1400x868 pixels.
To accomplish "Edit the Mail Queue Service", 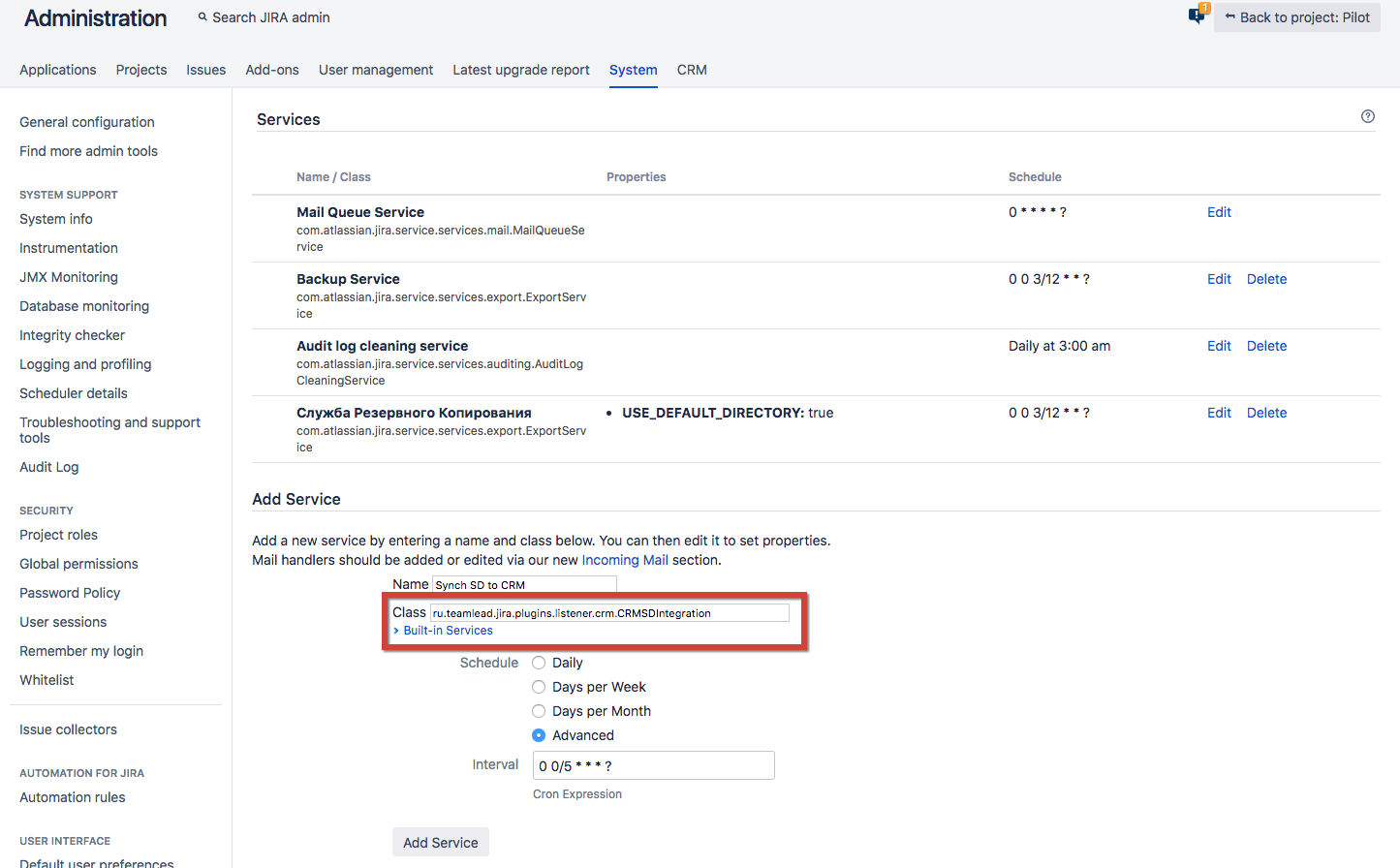I will [1219, 212].
